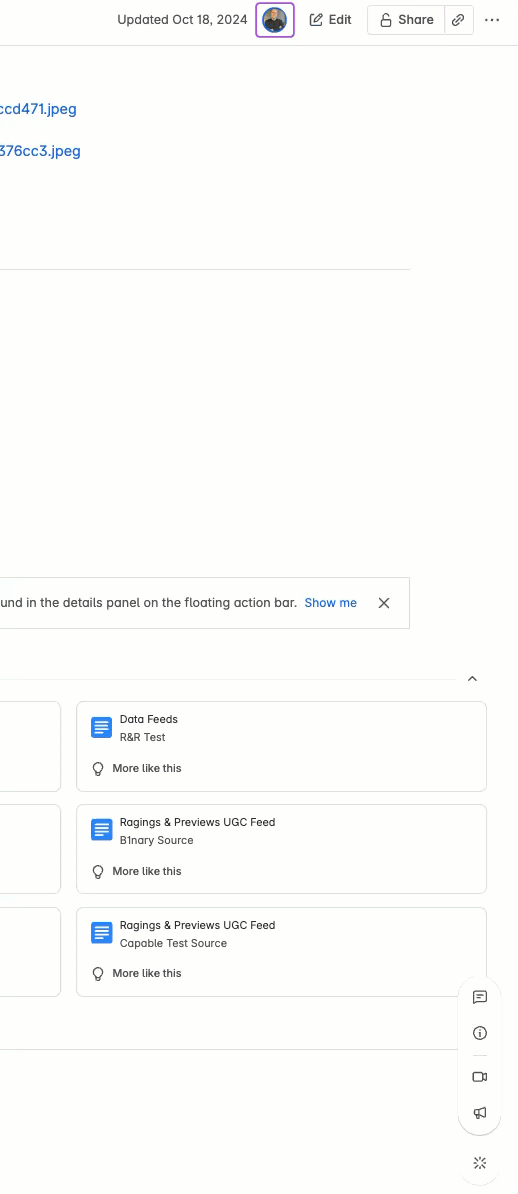Open the attachment ending ccd471.jpeg
This screenshot has height=1194, width=518.
click(38, 109)
